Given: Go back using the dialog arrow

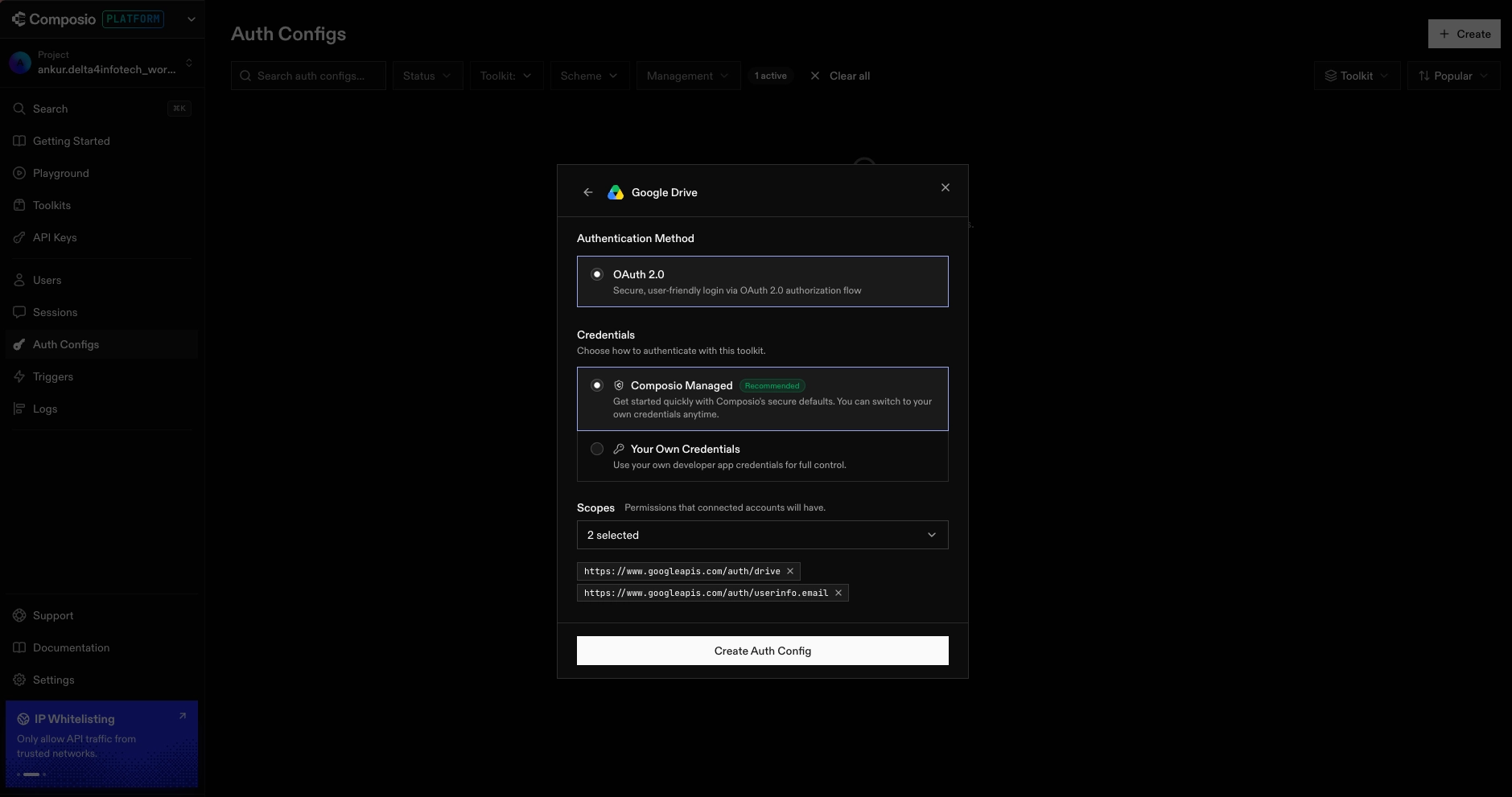Looking at the screenshot, I should [x=588, y=192].
